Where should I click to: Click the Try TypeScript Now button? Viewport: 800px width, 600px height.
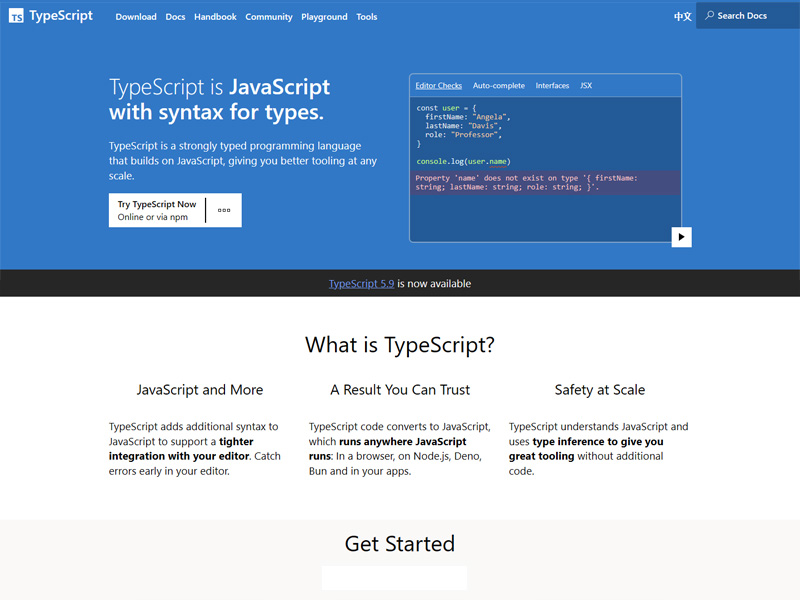tap(156, 203)
